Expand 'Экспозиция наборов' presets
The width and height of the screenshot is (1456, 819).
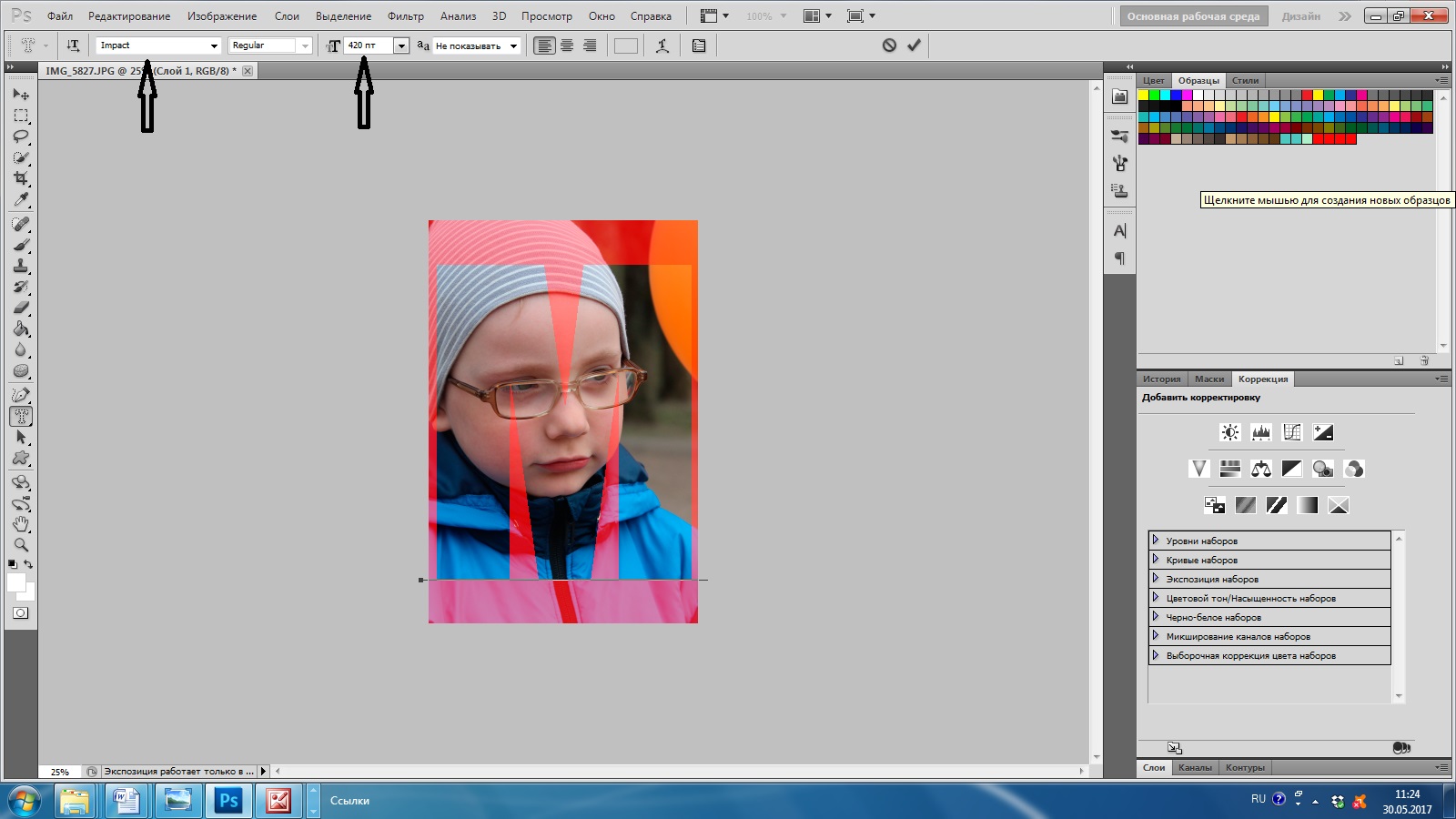(1156, 578)
